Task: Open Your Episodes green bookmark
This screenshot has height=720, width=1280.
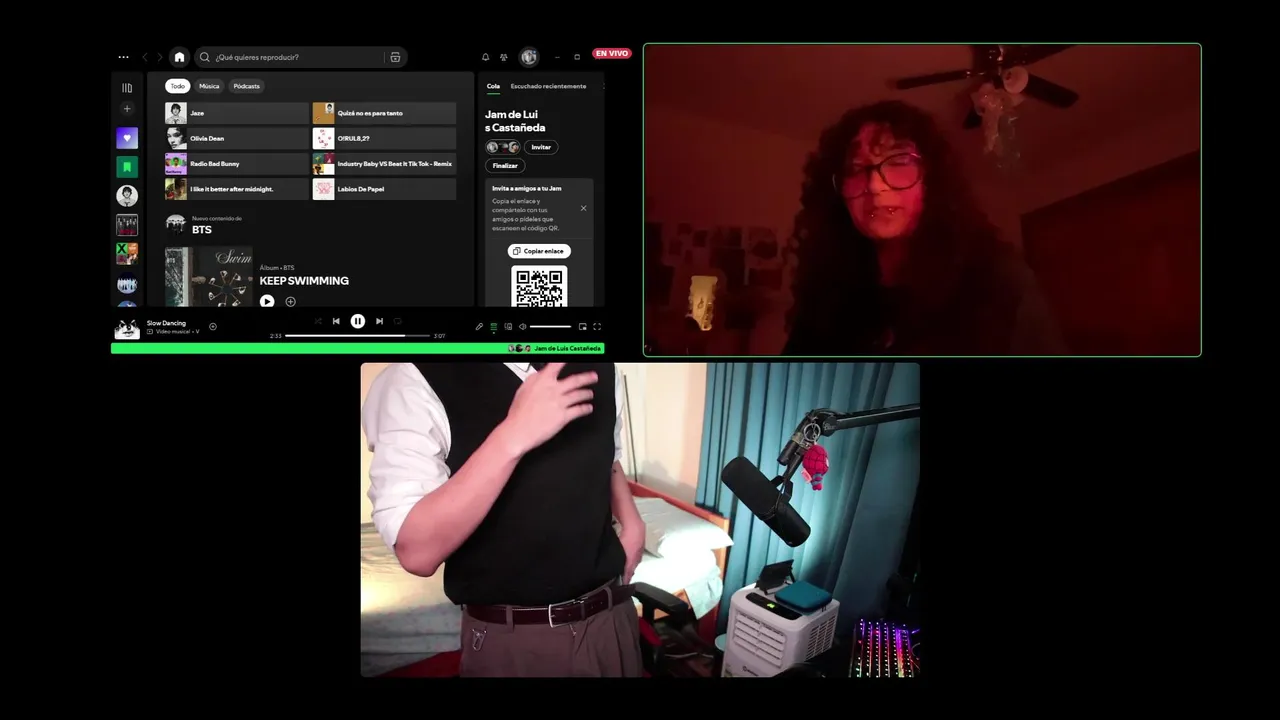Action: [127, 167]
